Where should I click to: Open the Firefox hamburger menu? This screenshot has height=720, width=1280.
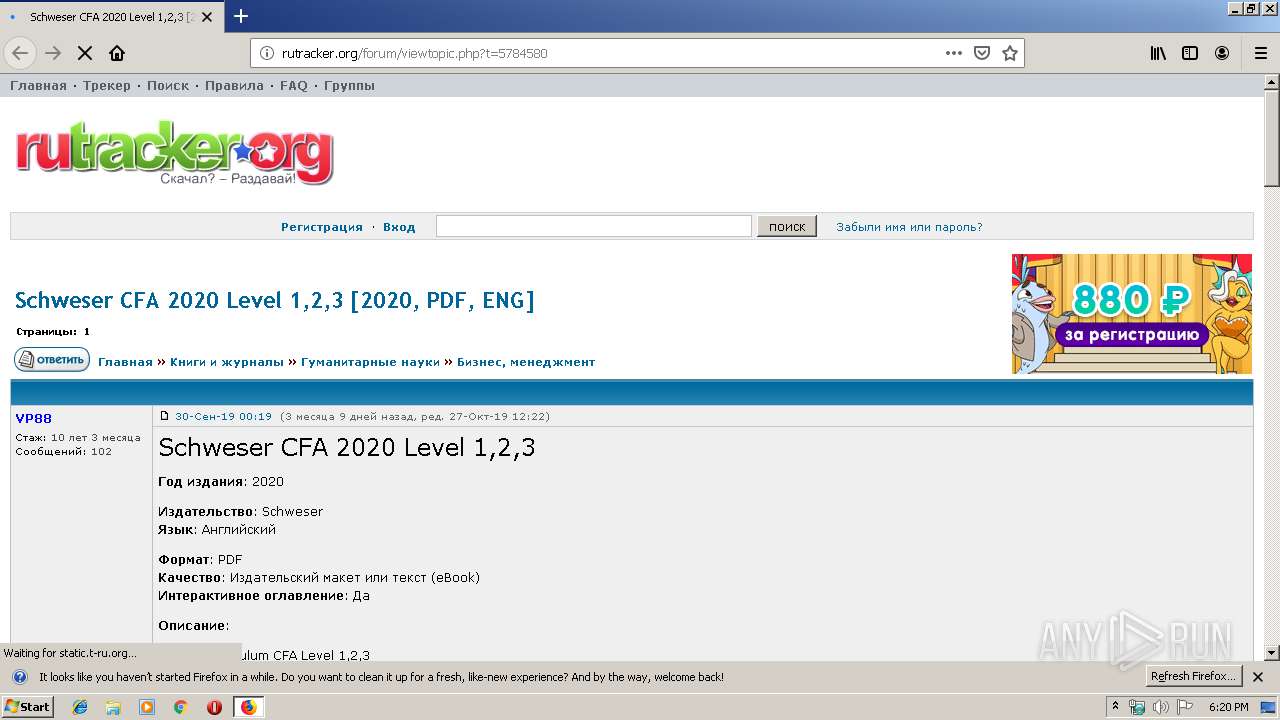1260,53
